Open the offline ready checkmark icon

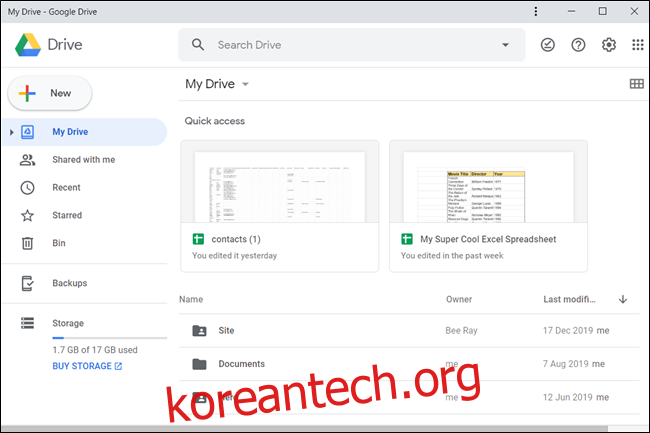tap(548, 45)
